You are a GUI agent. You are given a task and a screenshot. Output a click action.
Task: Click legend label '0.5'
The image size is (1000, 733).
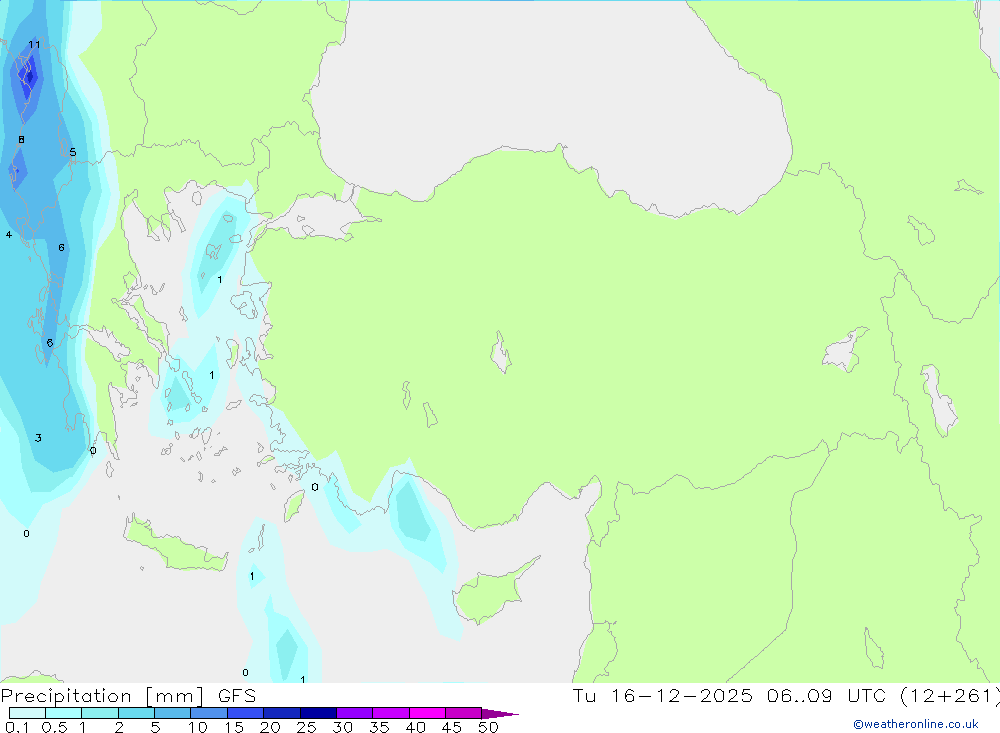click(54, 727)
